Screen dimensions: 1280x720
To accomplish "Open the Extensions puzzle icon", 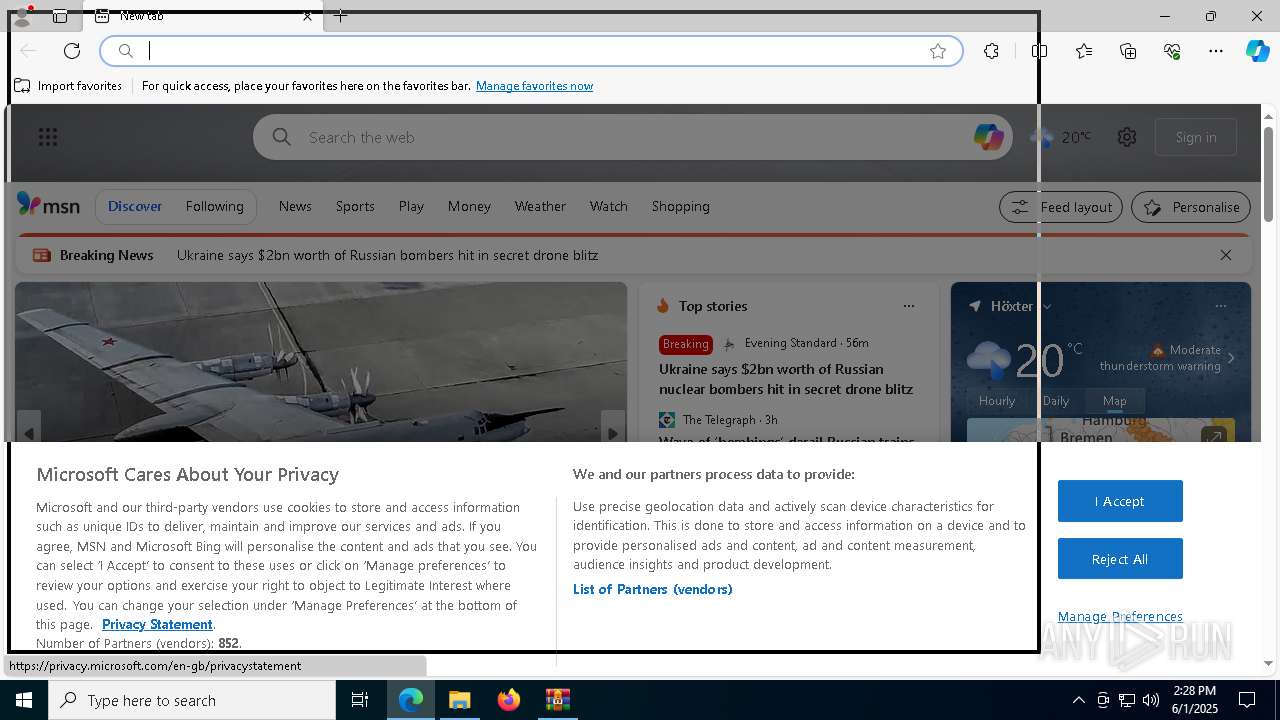I will [991, 51].
